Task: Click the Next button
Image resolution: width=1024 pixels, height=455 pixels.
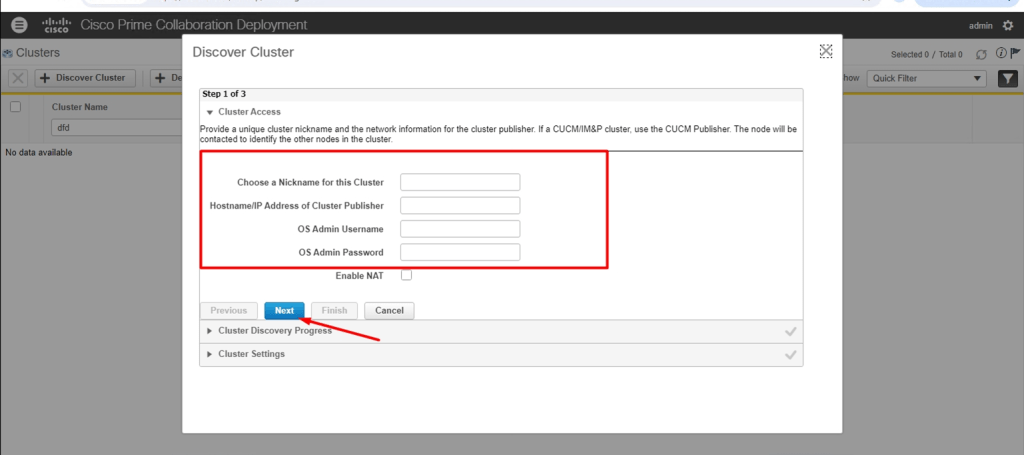Action: (284, 311)
